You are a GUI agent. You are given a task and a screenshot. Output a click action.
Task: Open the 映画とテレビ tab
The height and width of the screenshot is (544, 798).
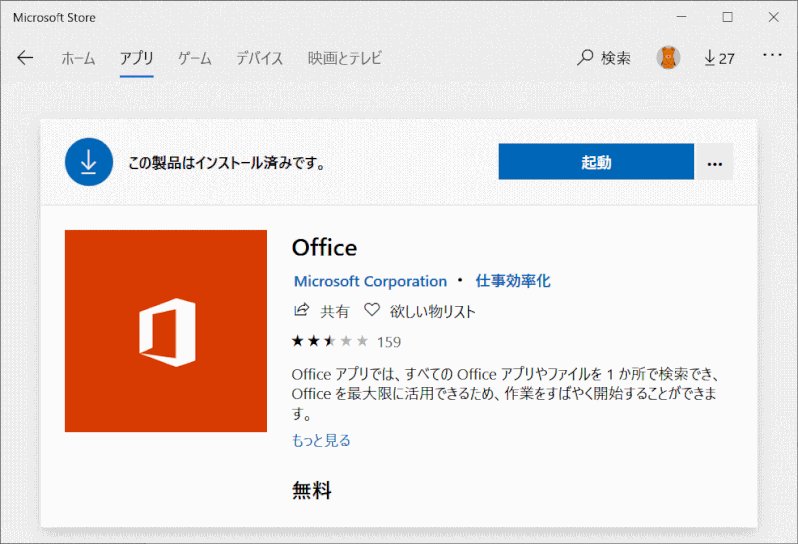[345, 59]
